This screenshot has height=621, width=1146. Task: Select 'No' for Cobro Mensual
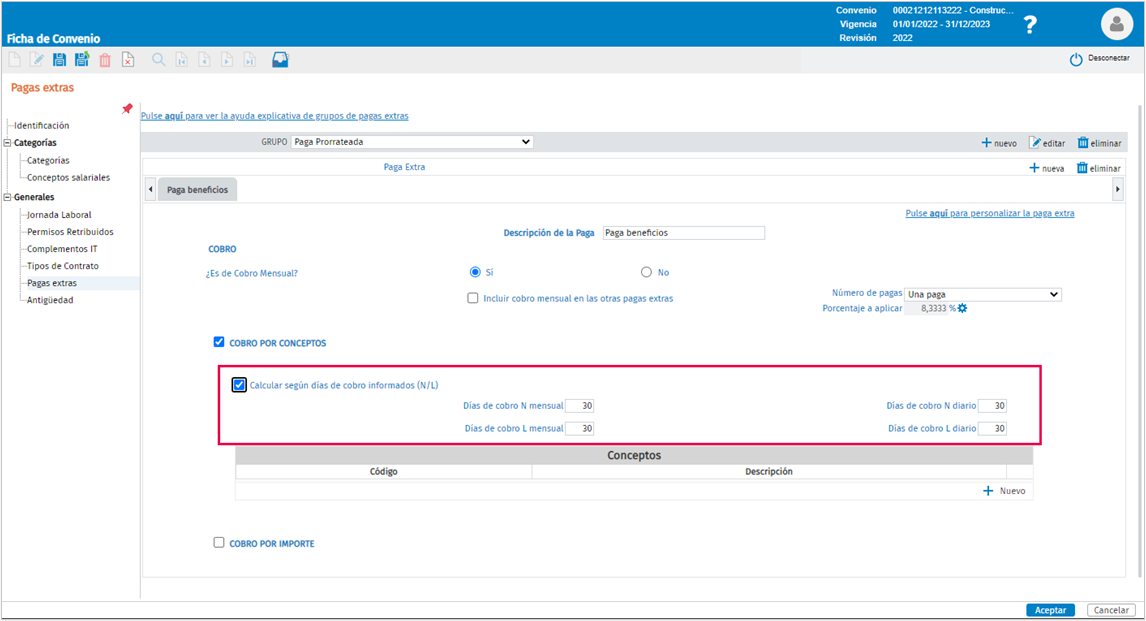646,273
